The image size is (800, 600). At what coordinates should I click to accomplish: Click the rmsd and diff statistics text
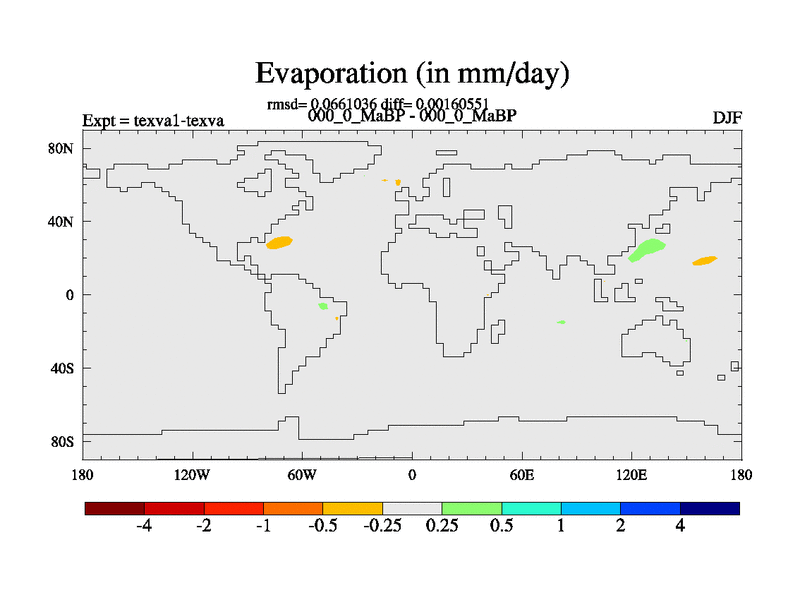click(x=377, y=103)
